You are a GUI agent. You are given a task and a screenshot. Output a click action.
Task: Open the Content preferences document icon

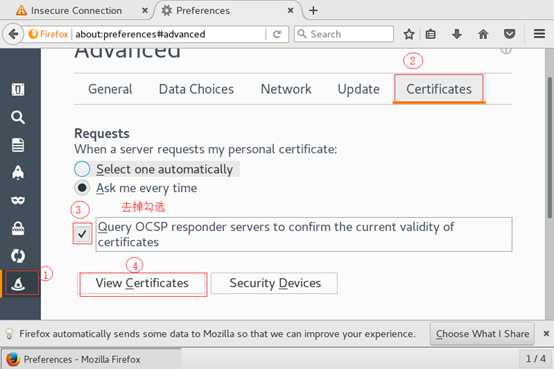[x=18, y=145]
